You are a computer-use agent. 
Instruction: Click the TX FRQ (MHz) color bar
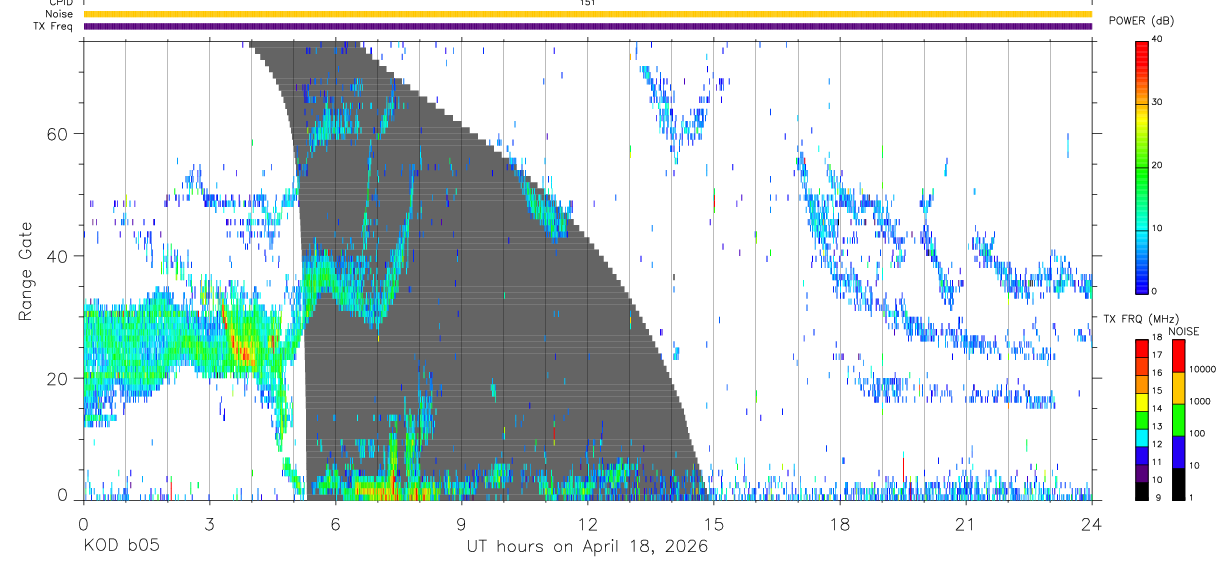[x=1142, y=418]
